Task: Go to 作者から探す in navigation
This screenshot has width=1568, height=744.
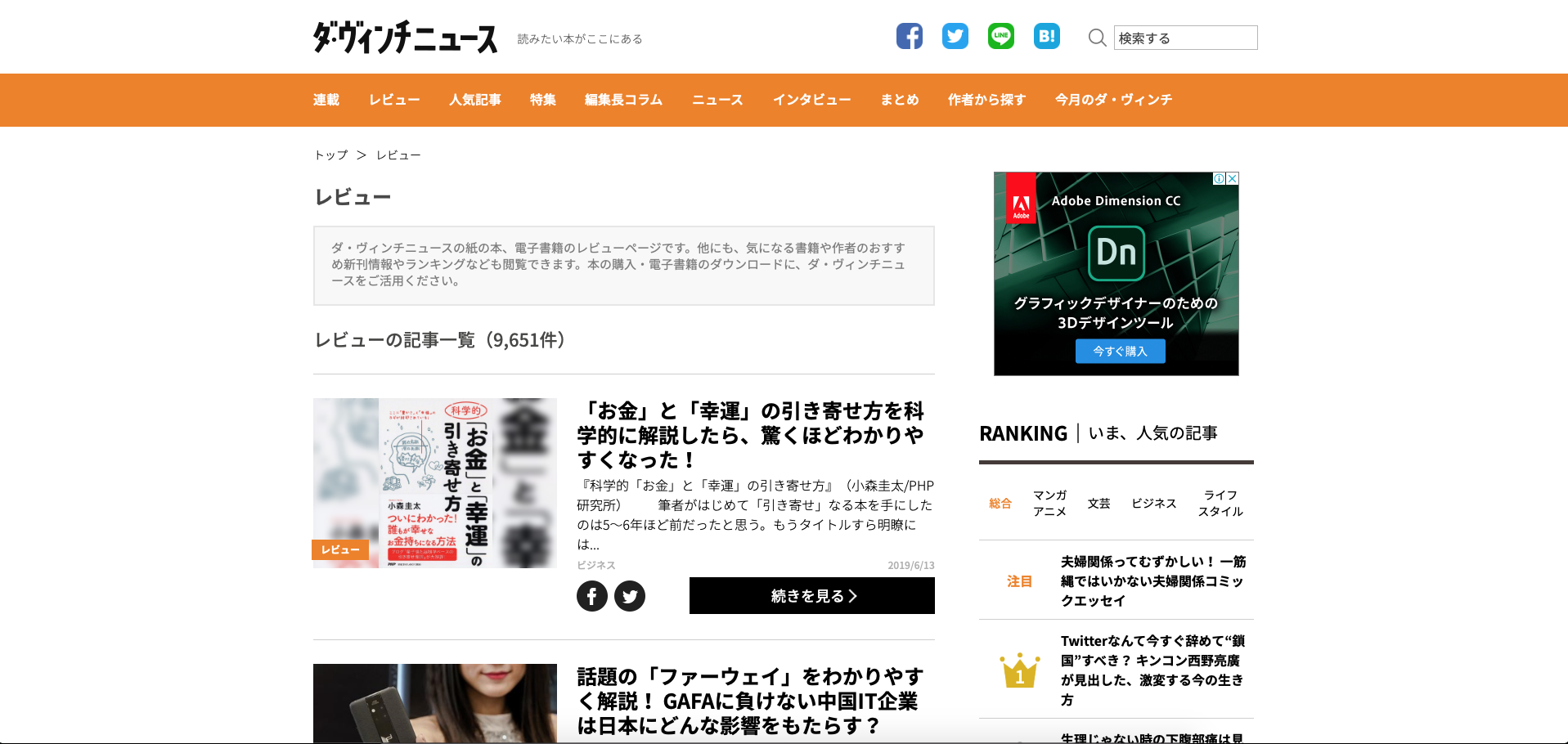Action: tap(986, 100)
